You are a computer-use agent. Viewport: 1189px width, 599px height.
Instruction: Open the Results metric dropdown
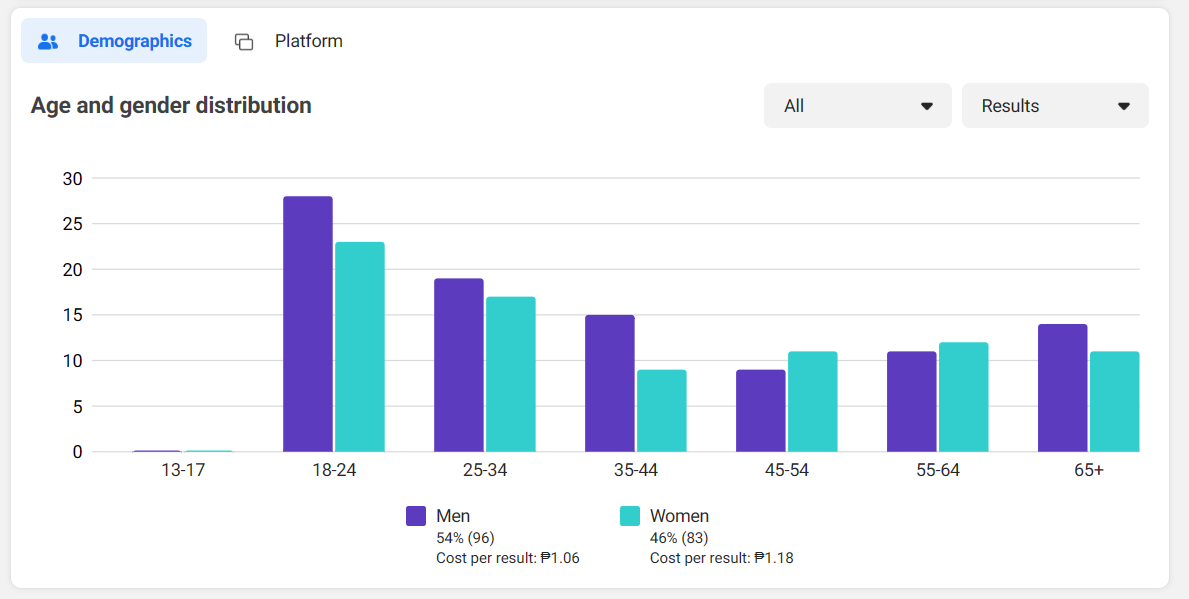[1054, 106]
